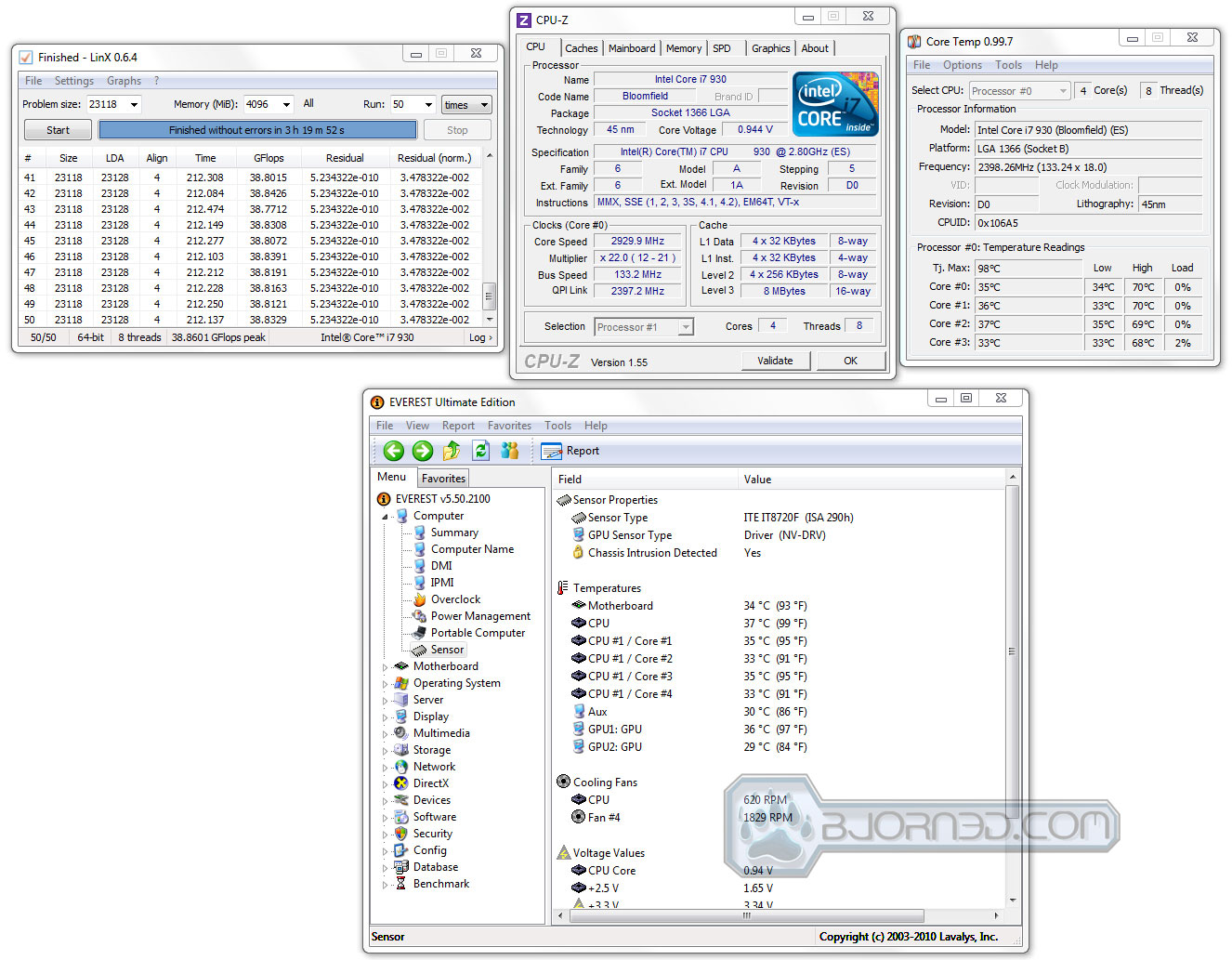Click OK button in CPU-Z
1232x960 pixels.
click(850, 361)
